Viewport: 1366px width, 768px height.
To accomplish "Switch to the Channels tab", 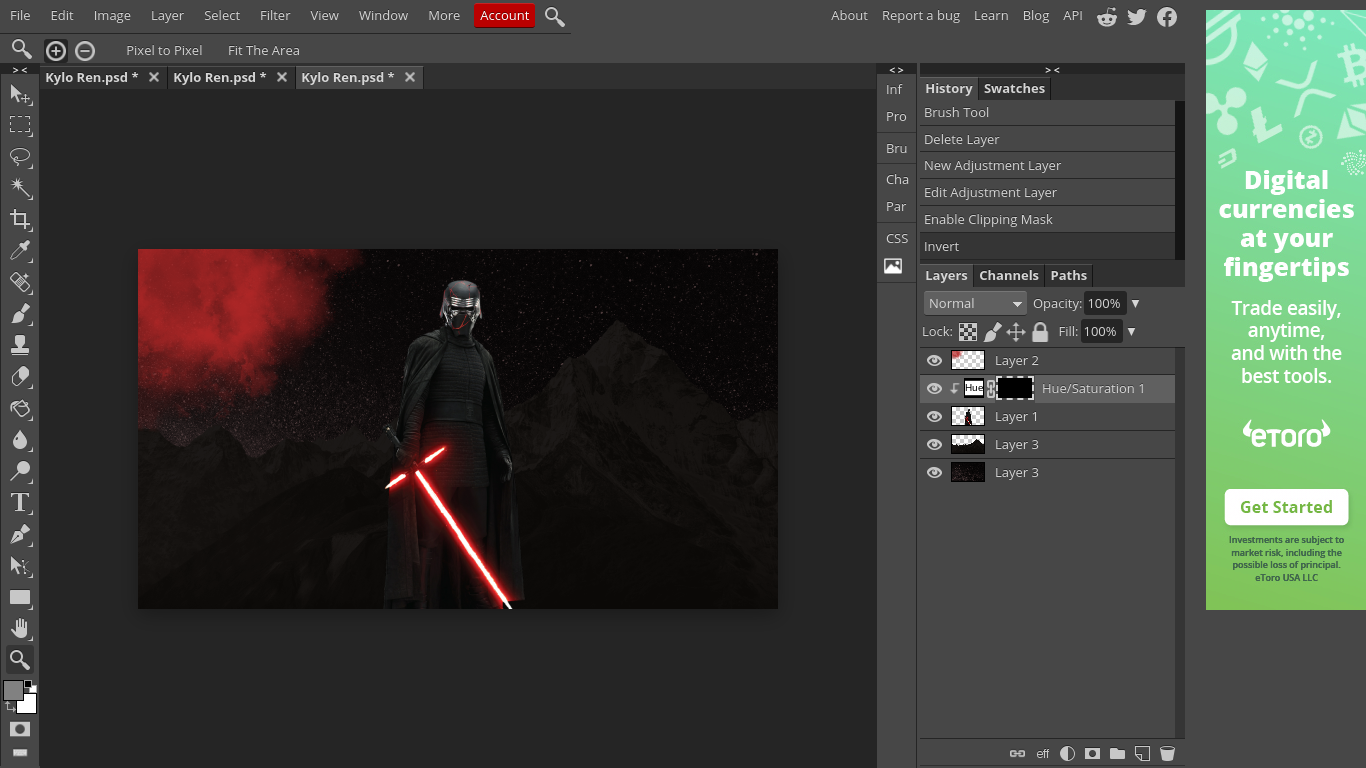I will 1009,275.
